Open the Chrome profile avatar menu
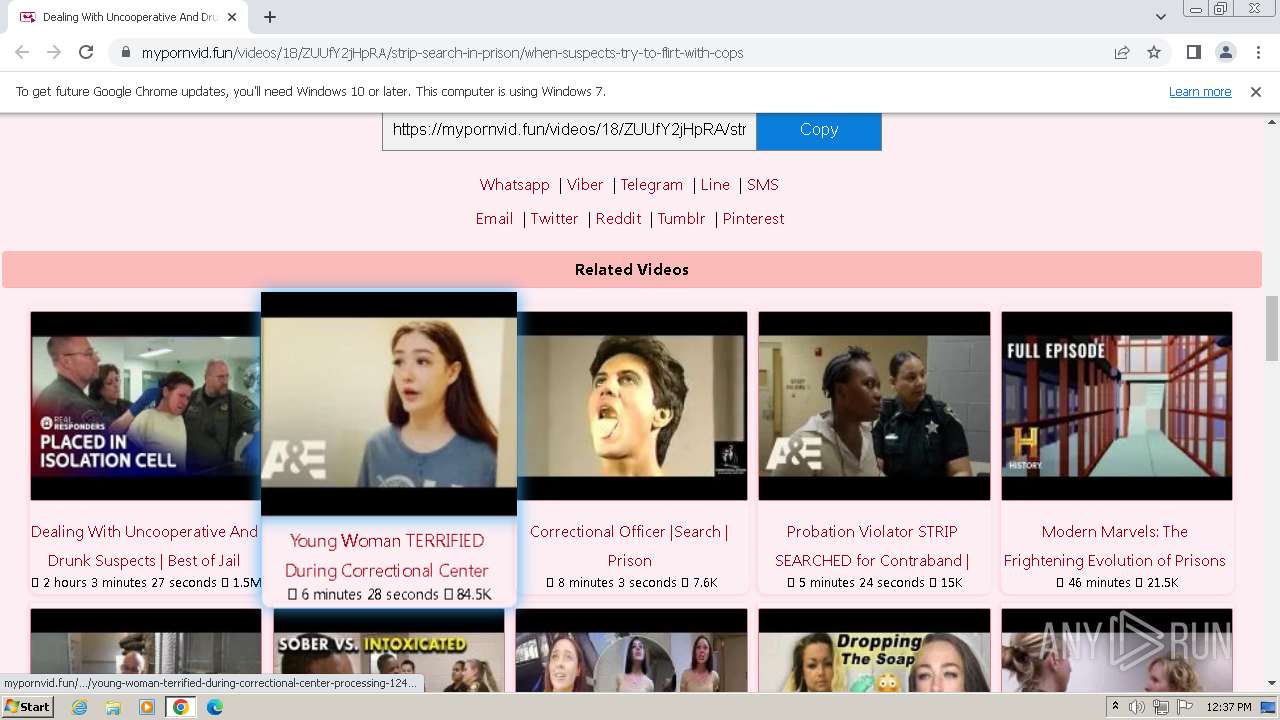Screen dimensions: 1280x720 click(x=1225, y=53)
